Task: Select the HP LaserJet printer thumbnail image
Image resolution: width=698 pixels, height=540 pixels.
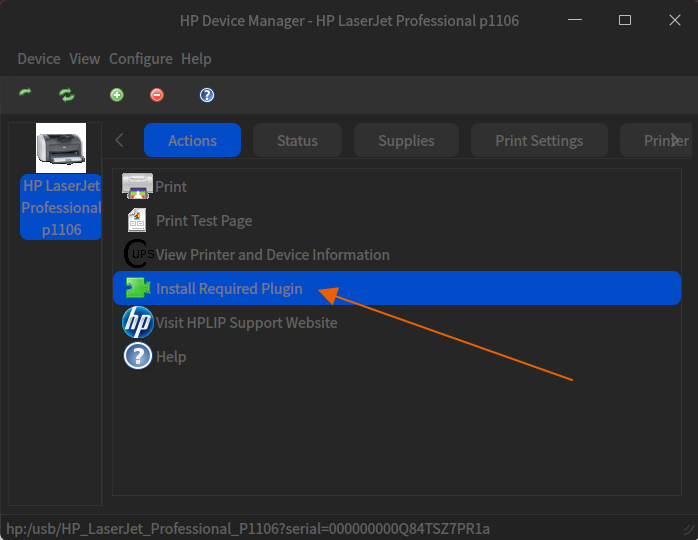Action: (61, 148)
